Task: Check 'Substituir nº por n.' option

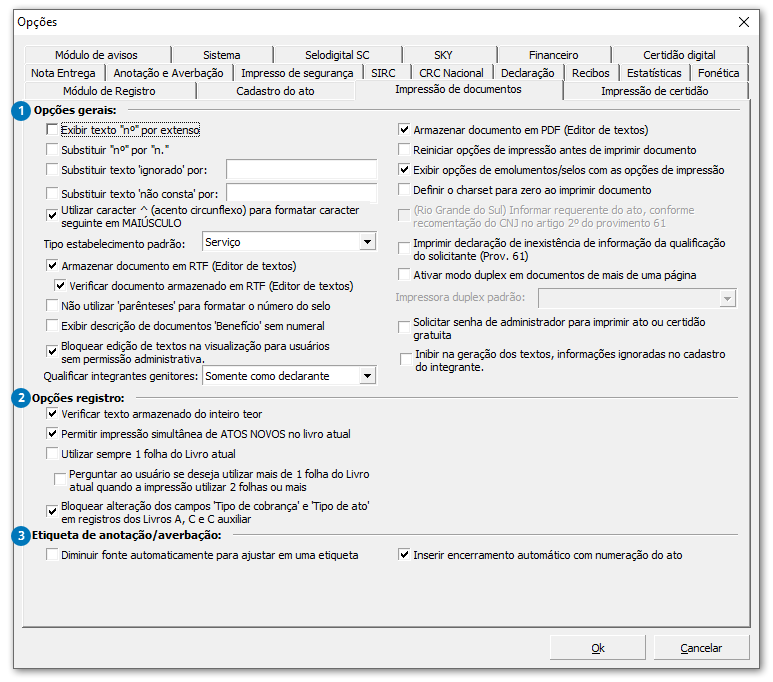Action: point(52,149)
